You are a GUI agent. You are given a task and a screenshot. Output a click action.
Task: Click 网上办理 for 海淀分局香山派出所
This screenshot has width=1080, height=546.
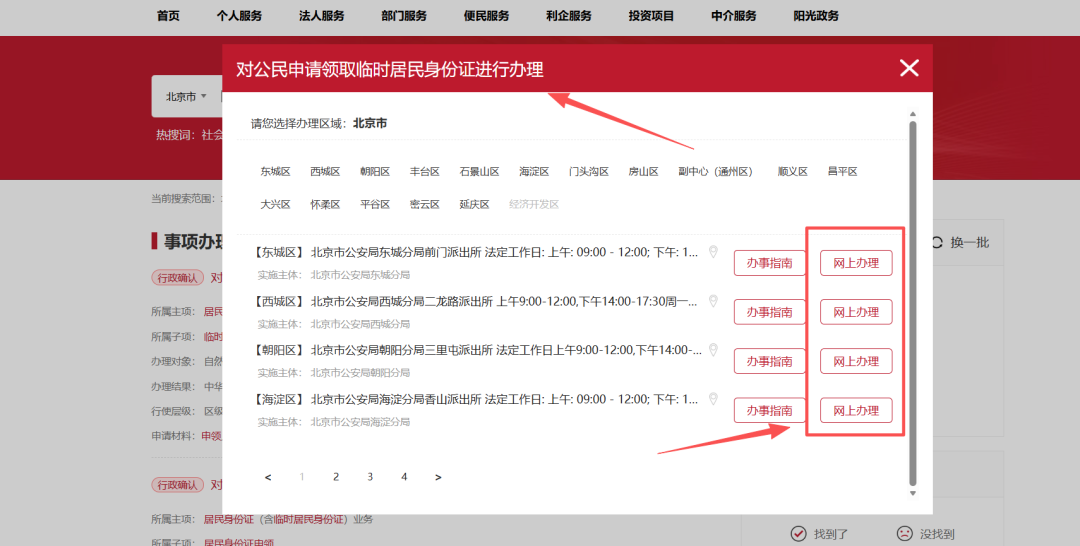tap(856, 410)
